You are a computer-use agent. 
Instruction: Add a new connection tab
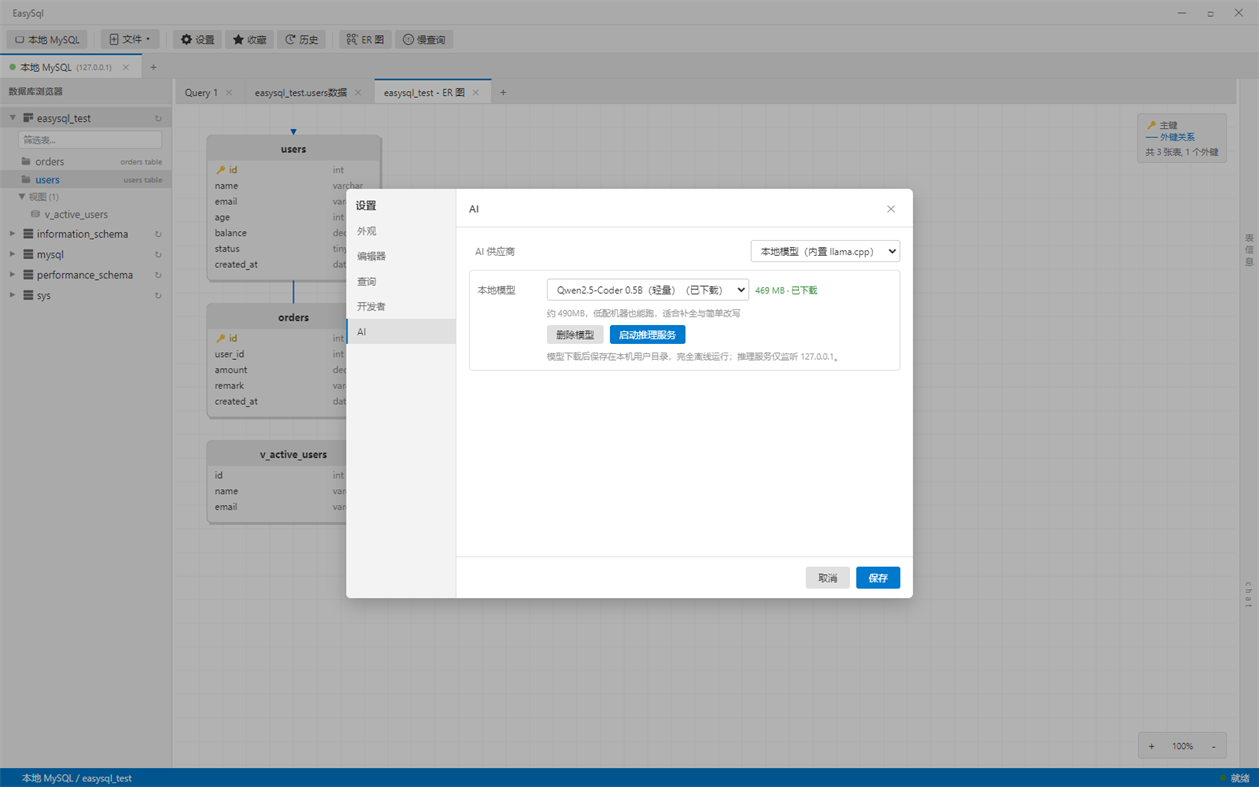[x=153, y=67]
